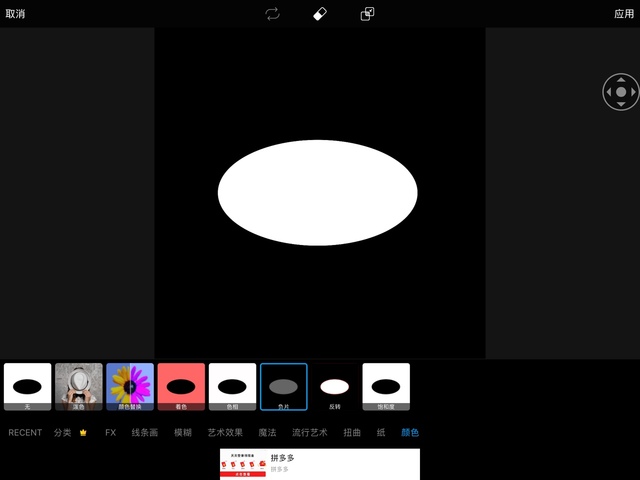Open the FX effects tab

tap(111, 433)
